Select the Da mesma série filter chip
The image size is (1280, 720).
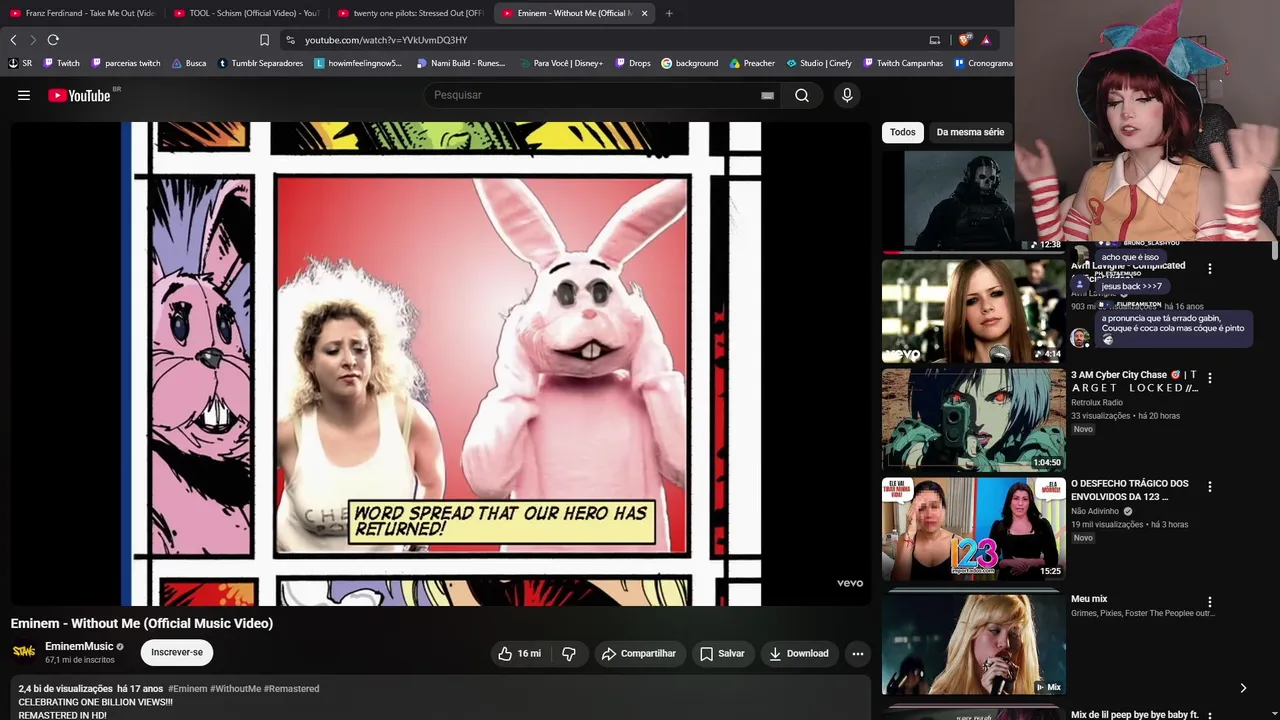[x=970, y=132]
